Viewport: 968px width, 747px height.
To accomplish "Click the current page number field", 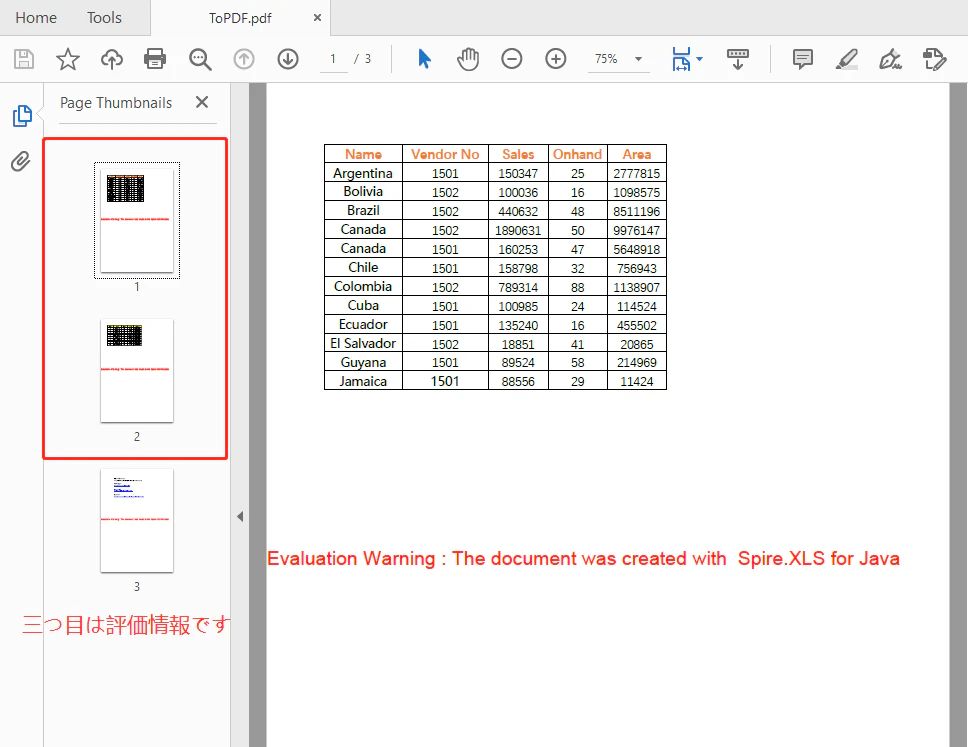I will click(333, 59).
